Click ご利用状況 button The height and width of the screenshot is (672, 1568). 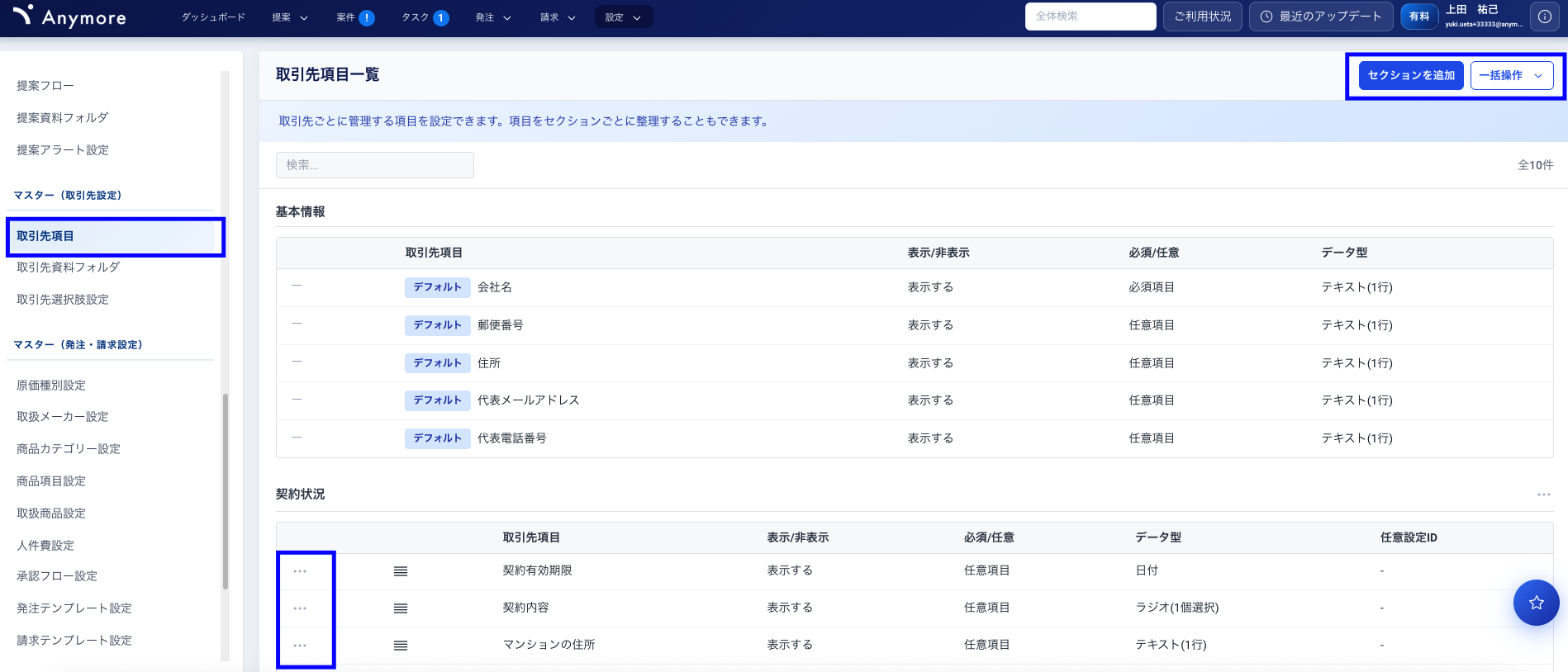coord(1202,17)
